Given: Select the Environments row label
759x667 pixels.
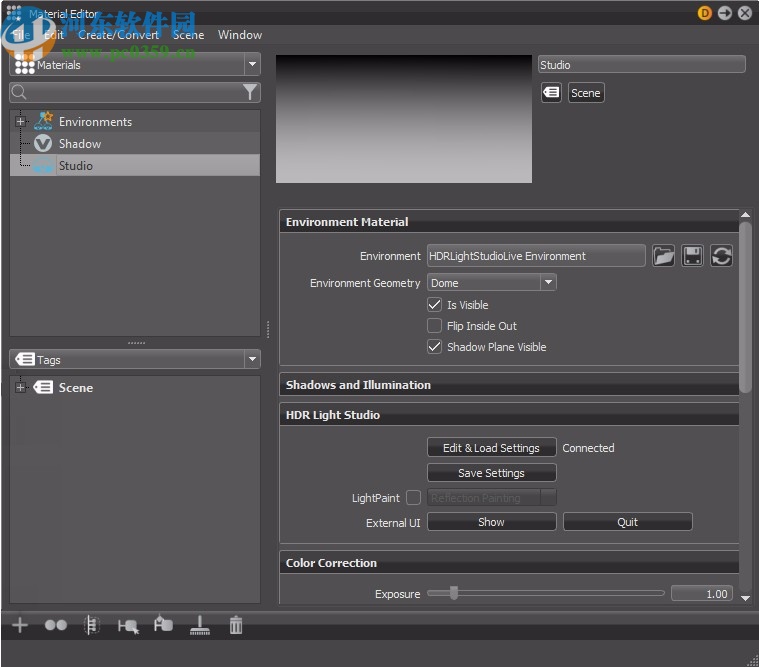Looking at the screenshot, I should click(x=95, y=121).
